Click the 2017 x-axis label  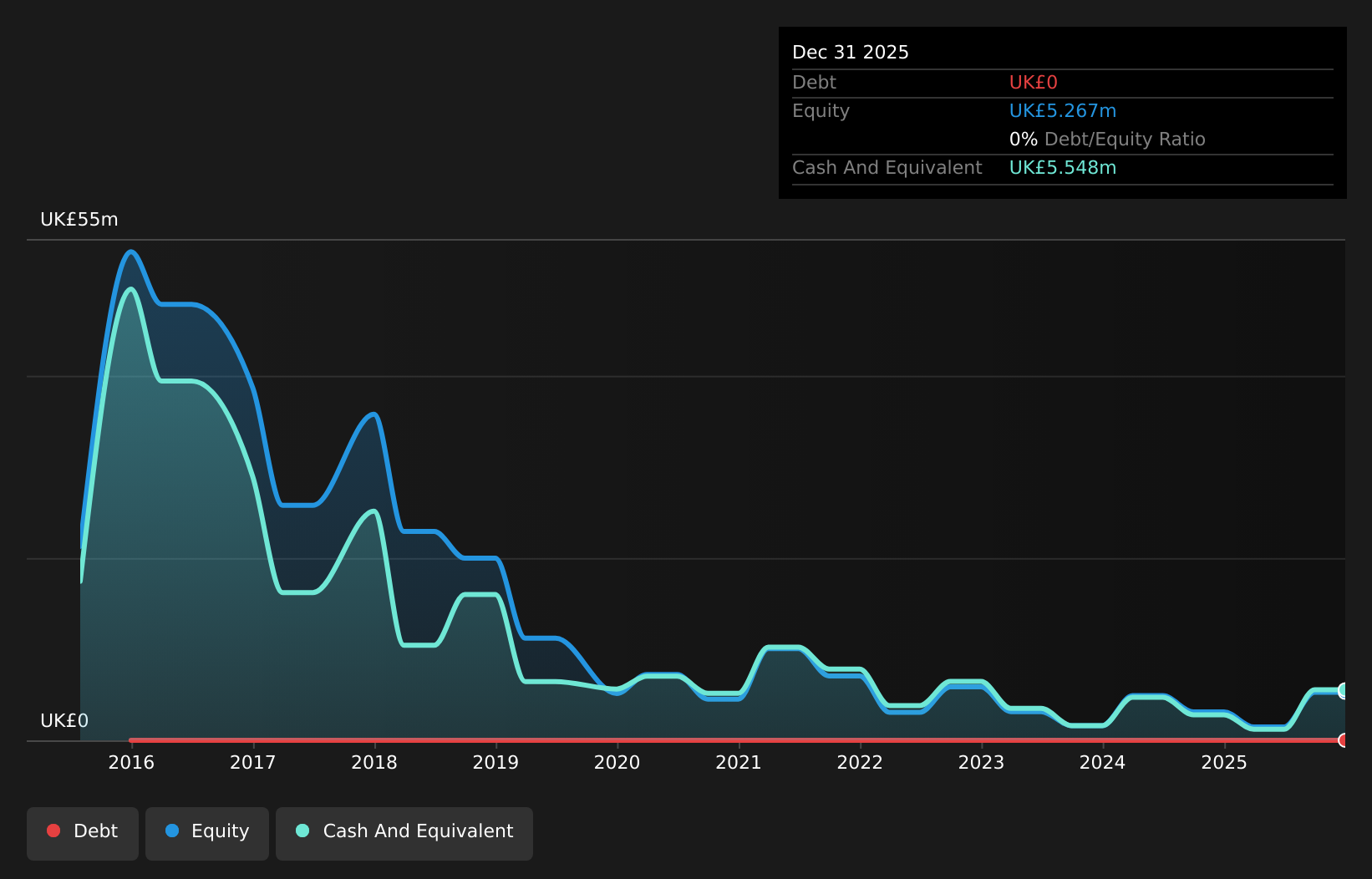[x=252, y=763]
